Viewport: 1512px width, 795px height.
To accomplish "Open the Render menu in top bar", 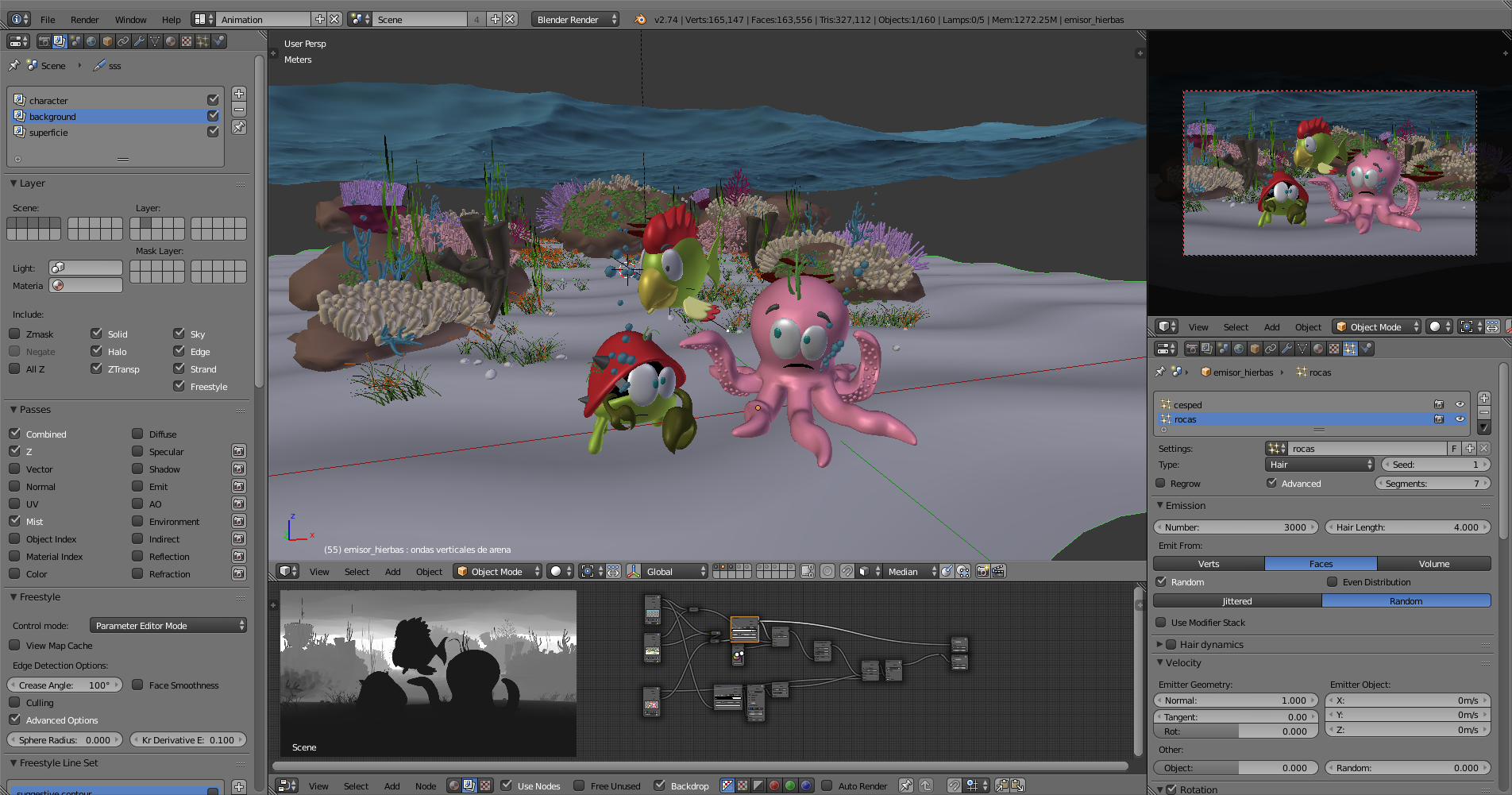I will coord(84,20).
